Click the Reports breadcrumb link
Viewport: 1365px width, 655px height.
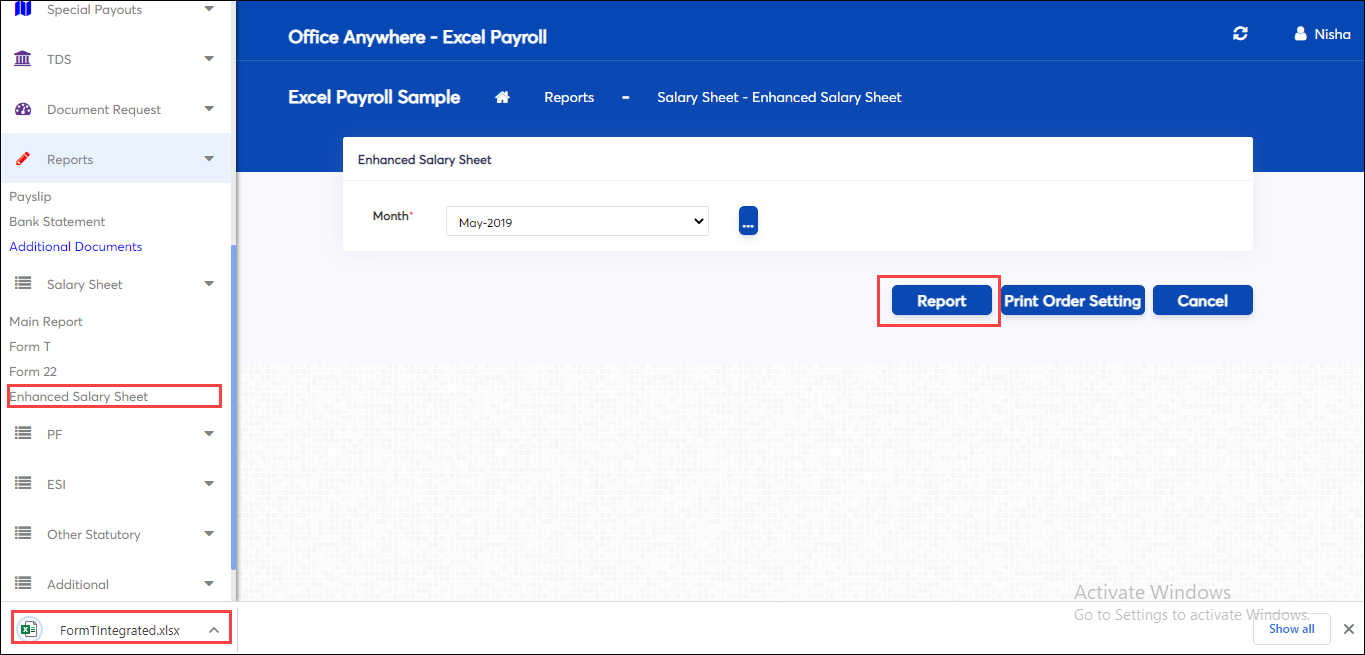coord(569,97)
